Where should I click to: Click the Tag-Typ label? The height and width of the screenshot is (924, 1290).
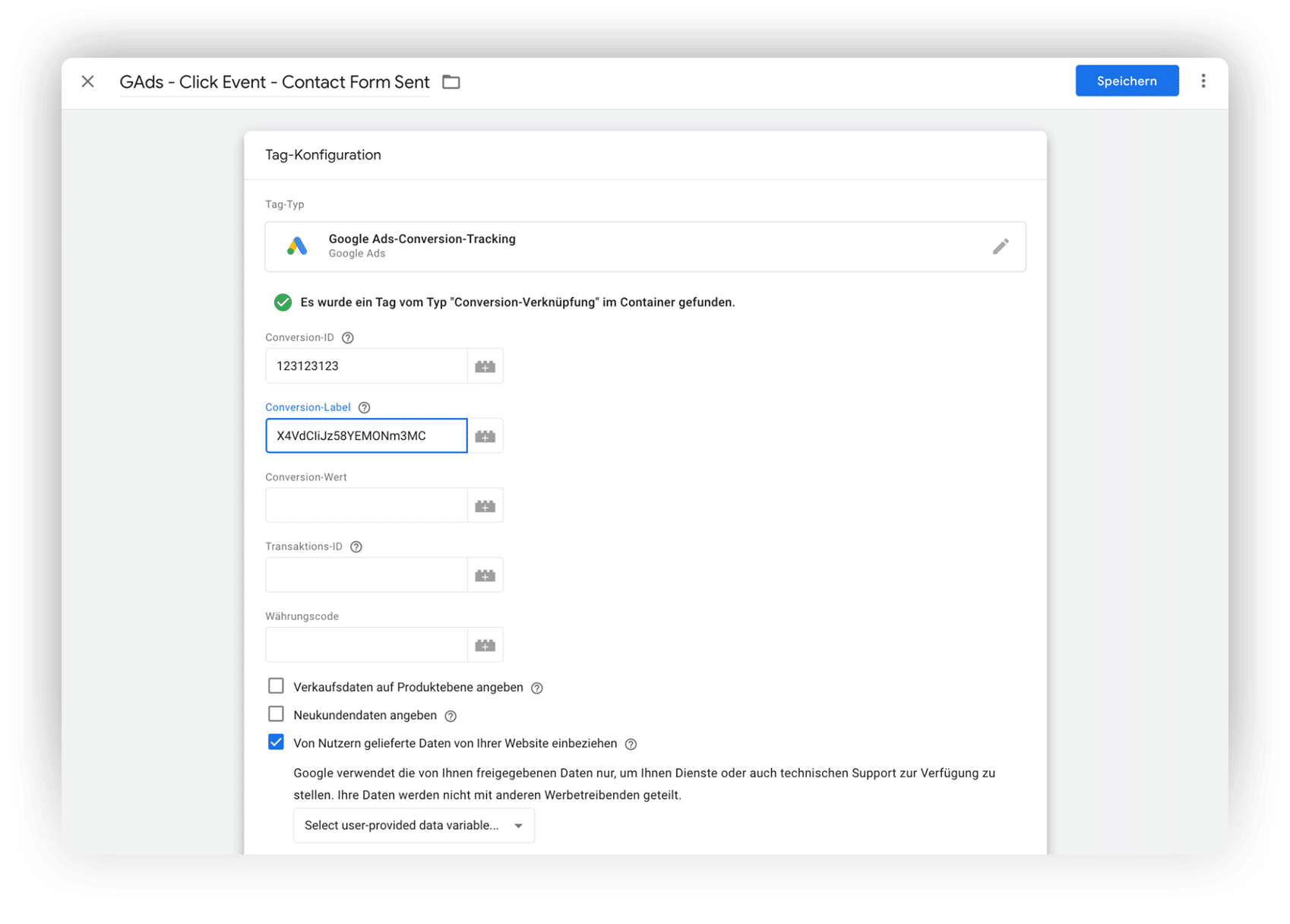tap(285, 204)
